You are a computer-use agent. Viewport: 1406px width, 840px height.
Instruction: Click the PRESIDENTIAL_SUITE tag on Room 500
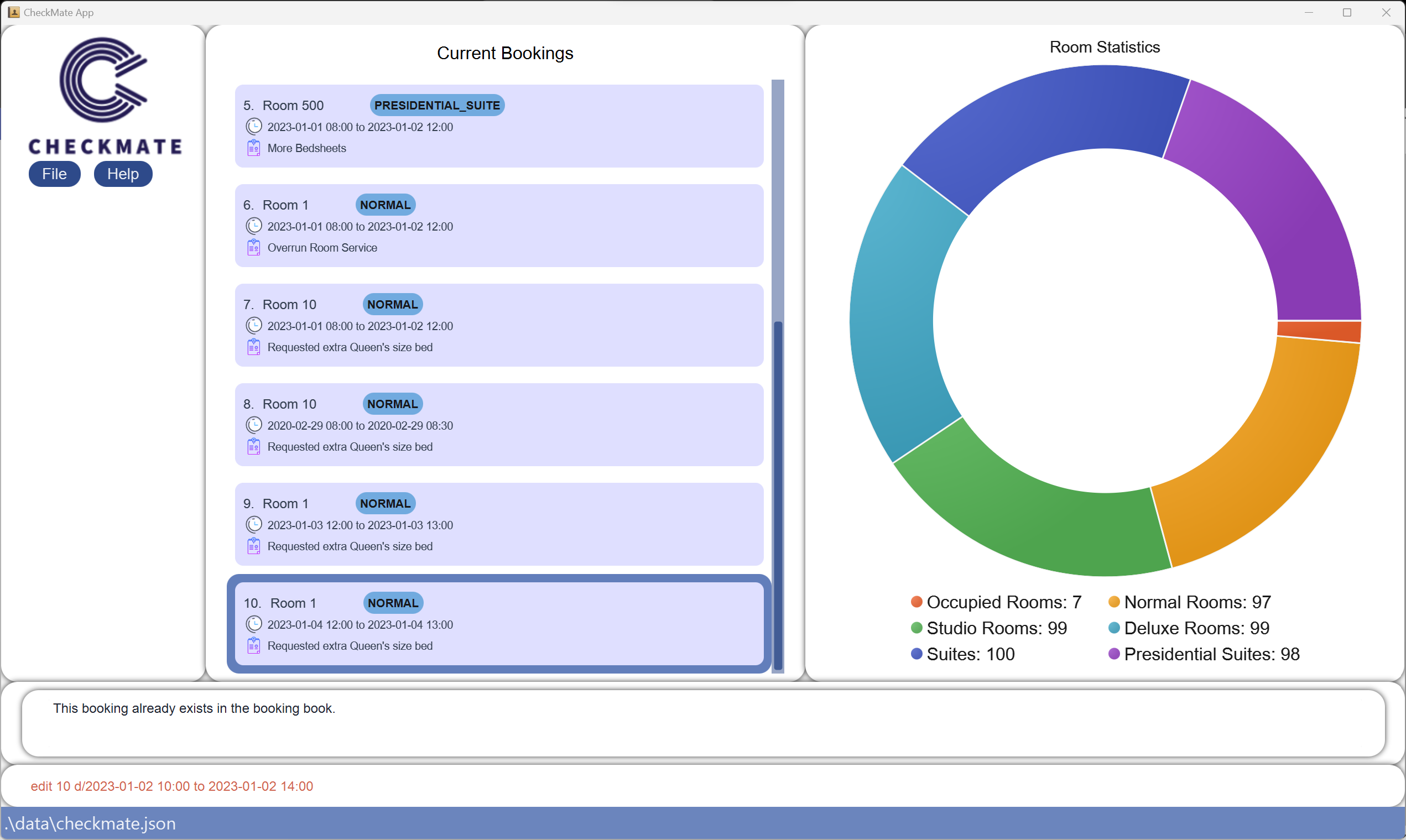(x=437, y=105)
